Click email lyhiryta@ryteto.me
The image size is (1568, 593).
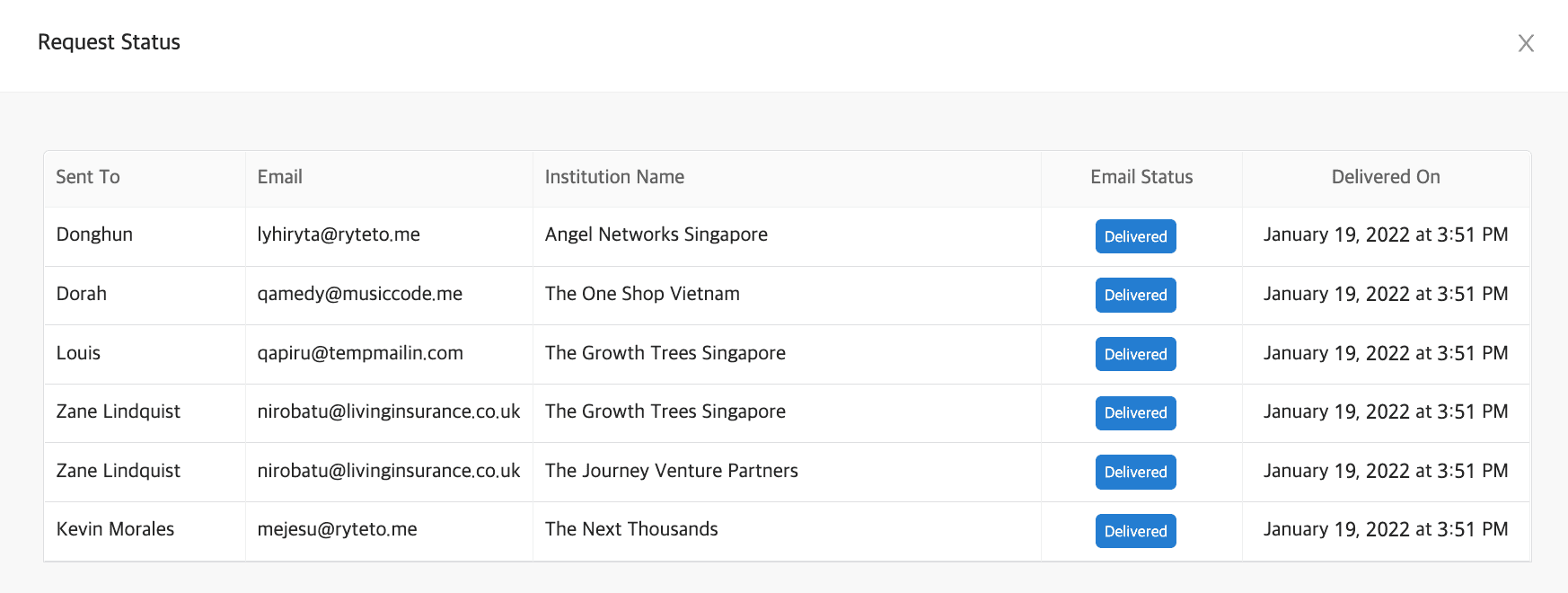click(339, 235)
